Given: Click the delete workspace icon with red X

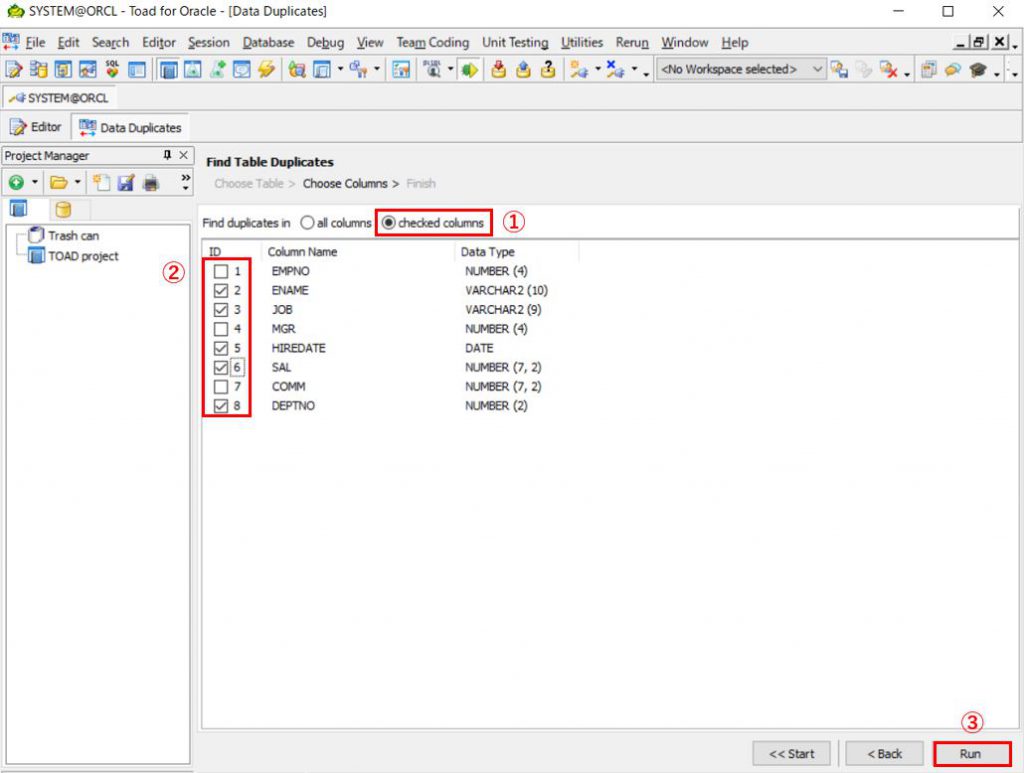Looking at the screenshot, I should (x=888, y=69).
